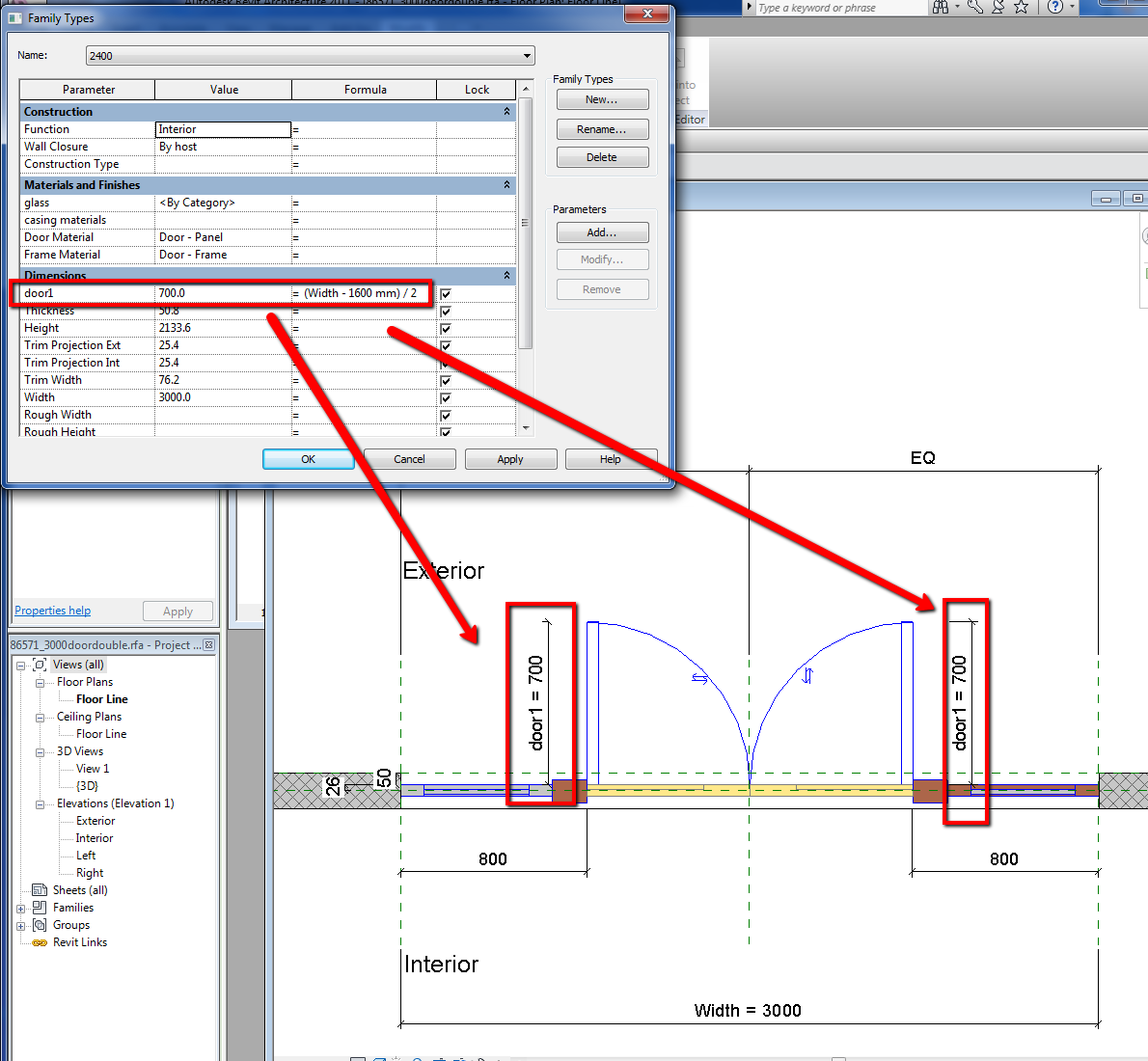Click the binoculars search icon
The width and height of the screenshot is (1148, 1061).
(940, 8)
